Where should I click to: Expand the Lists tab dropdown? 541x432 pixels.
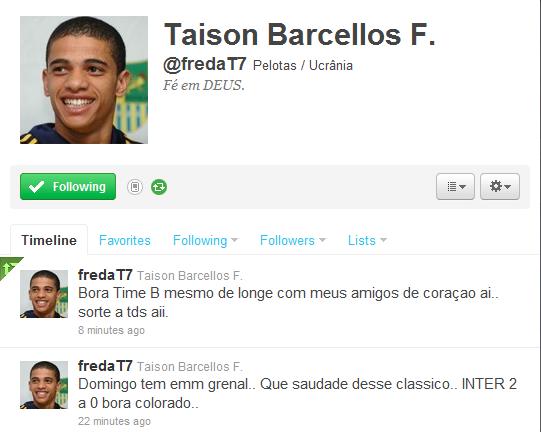pyautogui.click(x=367, y=240)
